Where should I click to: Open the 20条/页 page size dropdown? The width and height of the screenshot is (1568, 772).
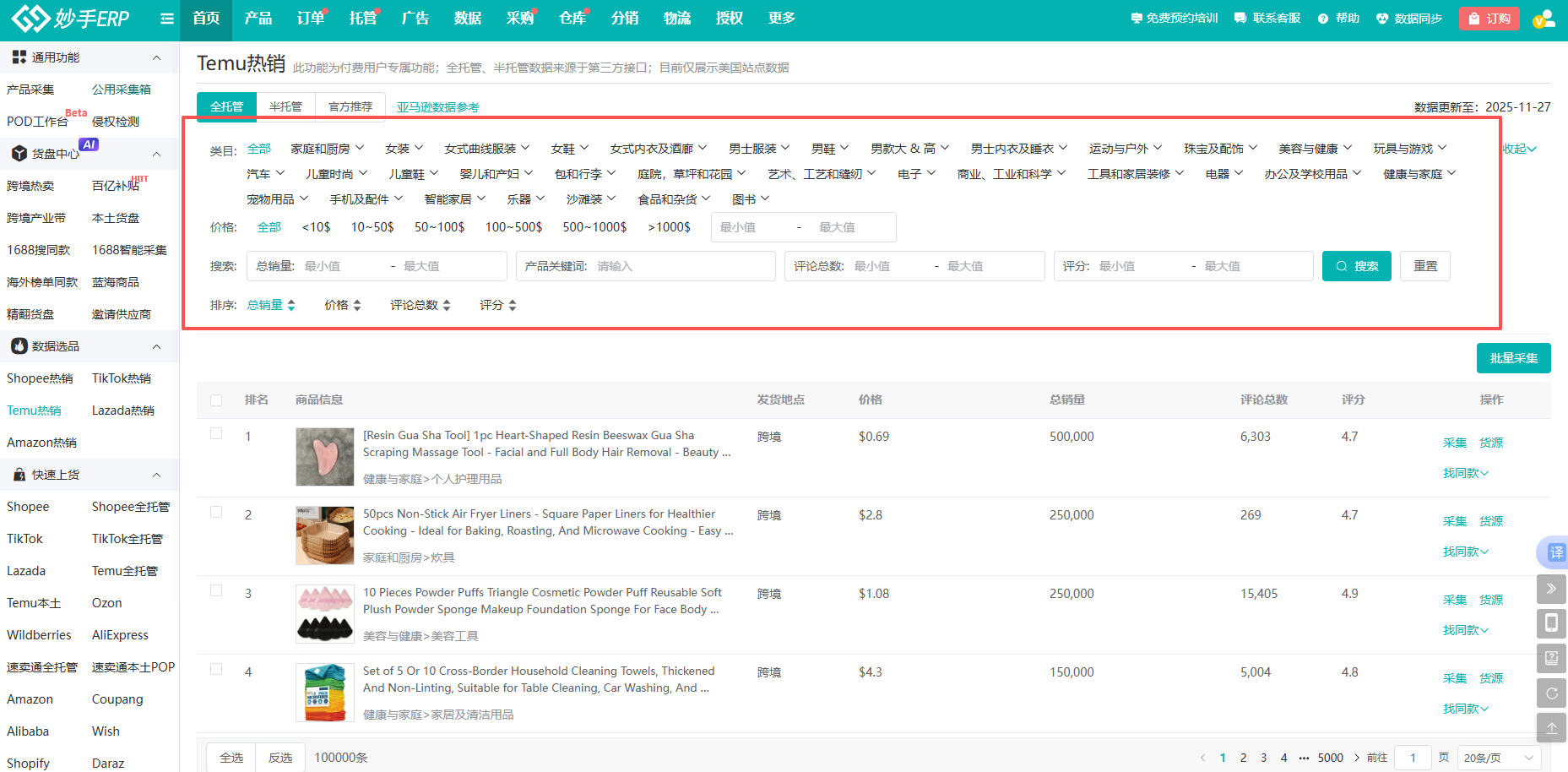(1499, 758)
